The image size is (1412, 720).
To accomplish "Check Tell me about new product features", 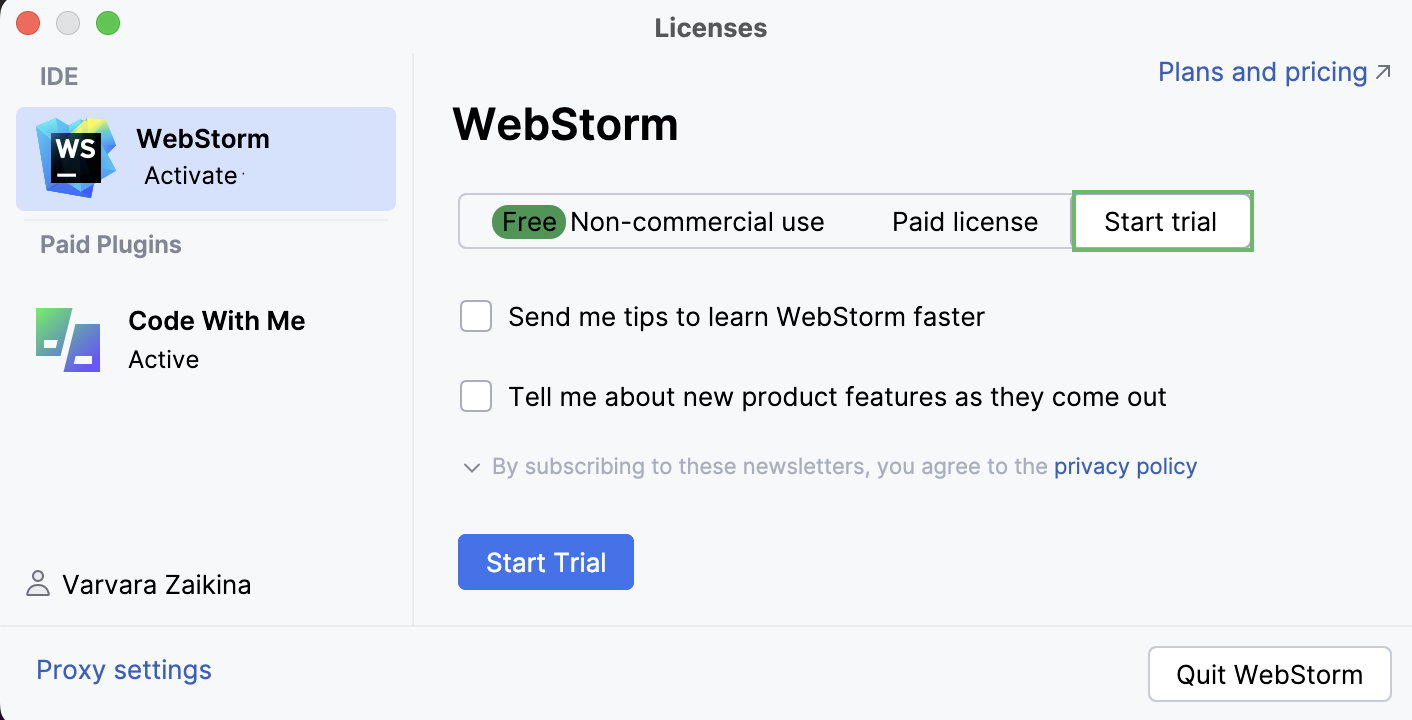I will point(476,396).
